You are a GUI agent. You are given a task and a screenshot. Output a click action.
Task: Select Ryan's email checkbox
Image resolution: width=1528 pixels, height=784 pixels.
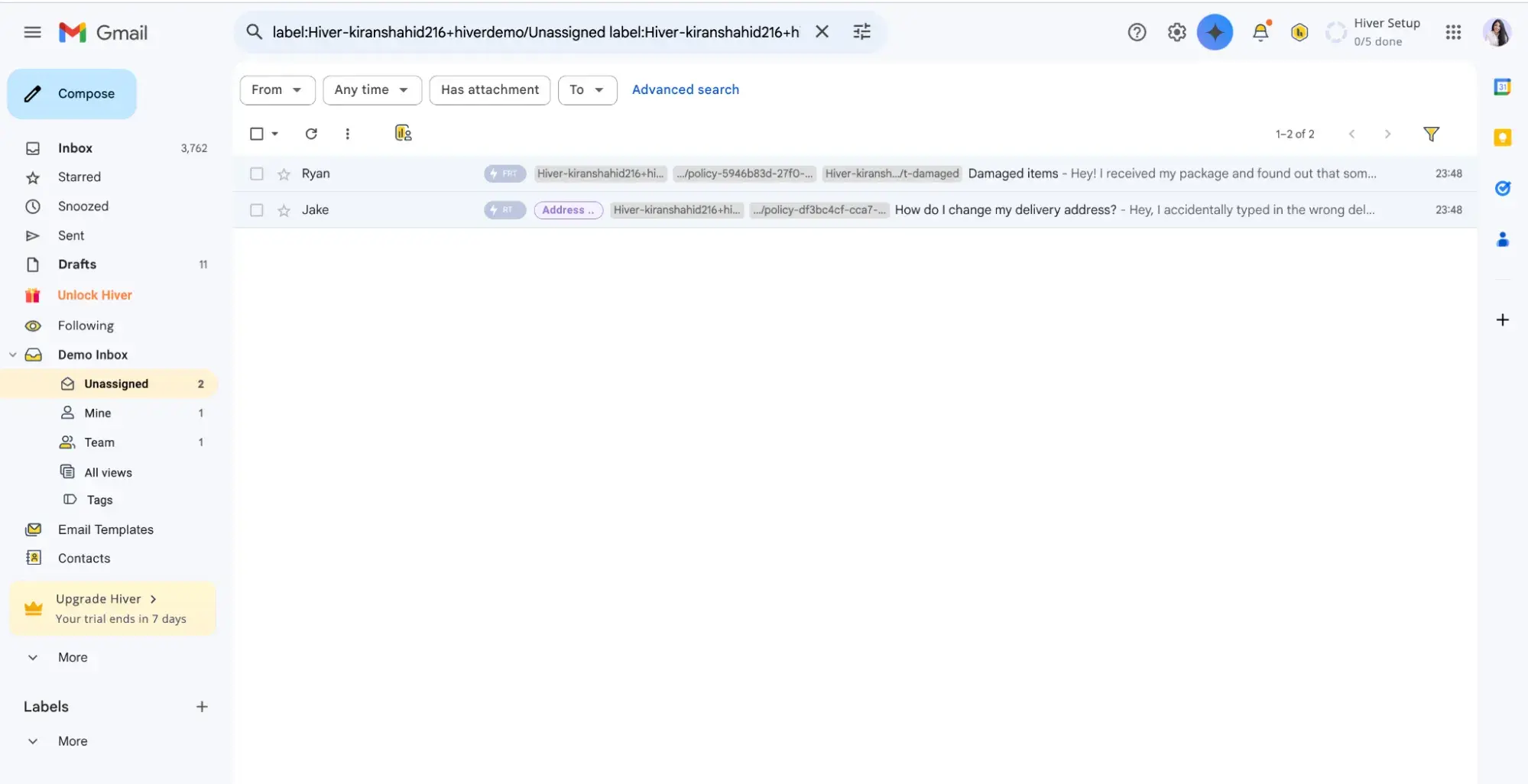pos(257,173)
